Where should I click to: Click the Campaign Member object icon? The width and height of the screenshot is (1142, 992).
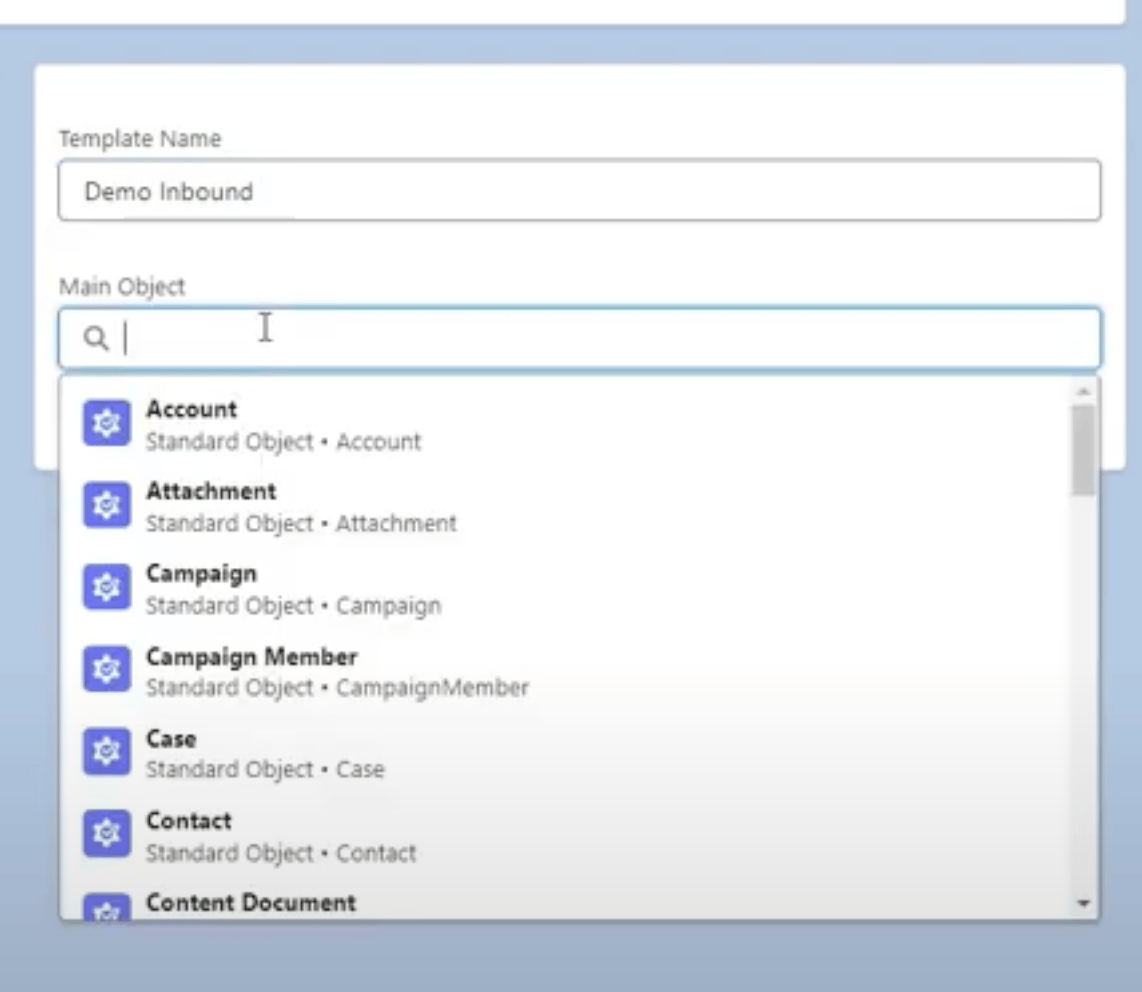coord(106,669)
